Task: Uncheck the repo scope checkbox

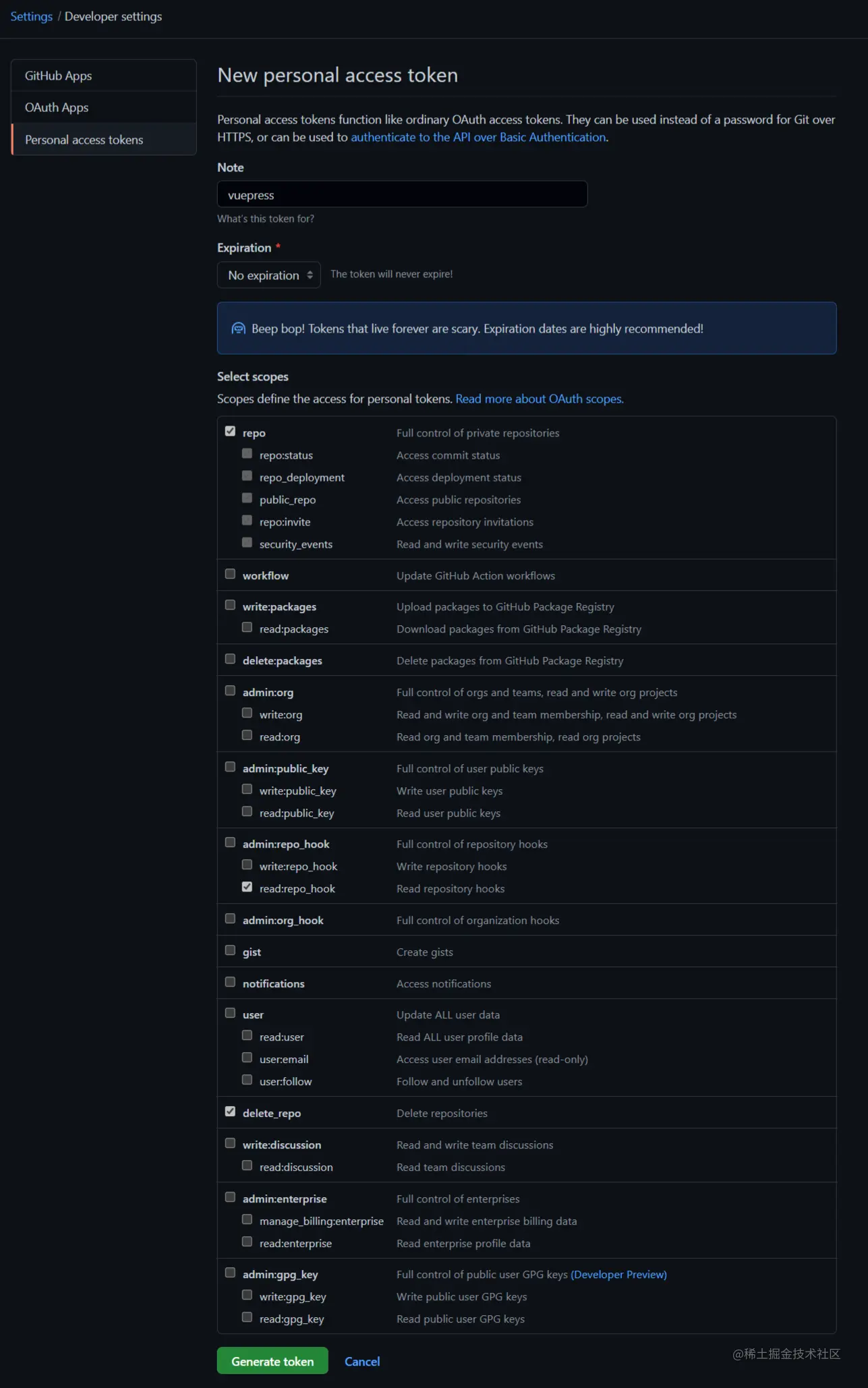Action: tap(230, 431)
